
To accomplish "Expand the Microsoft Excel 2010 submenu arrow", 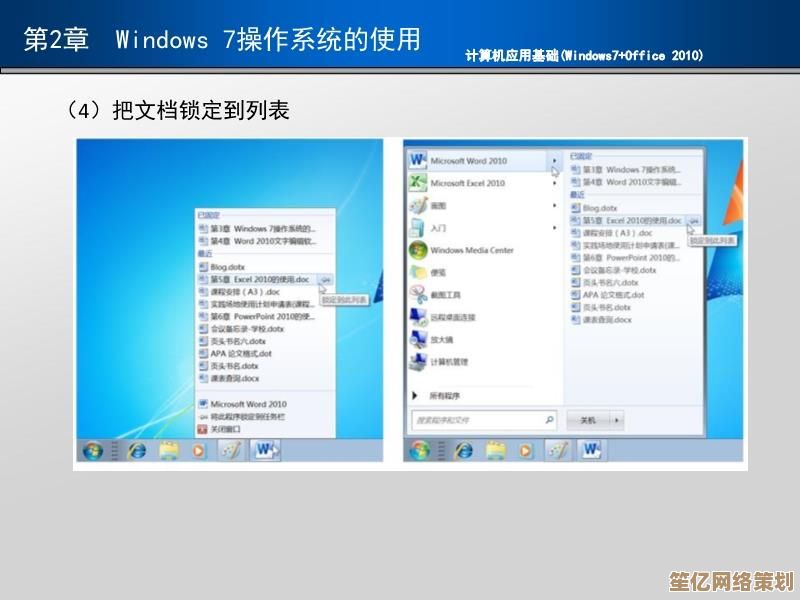I will coord(555,183).
